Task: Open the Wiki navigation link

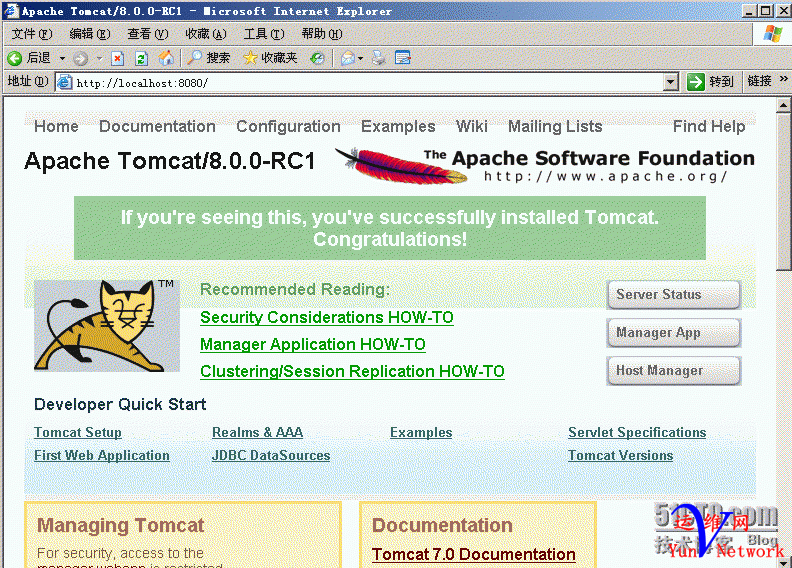Action: pos(472,126)
